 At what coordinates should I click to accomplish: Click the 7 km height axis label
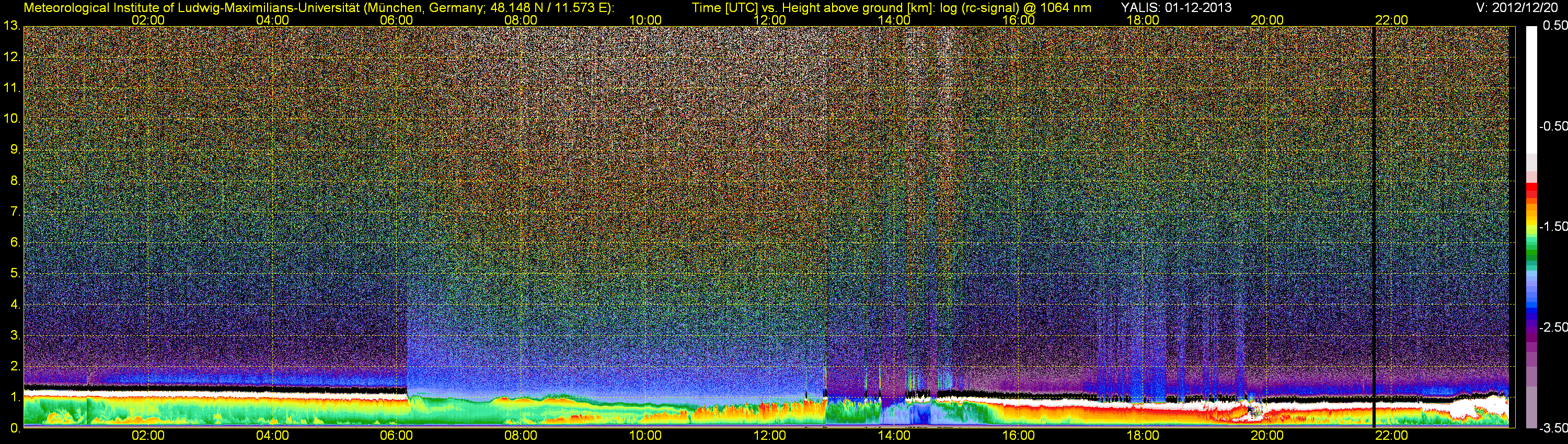[15, 212]
